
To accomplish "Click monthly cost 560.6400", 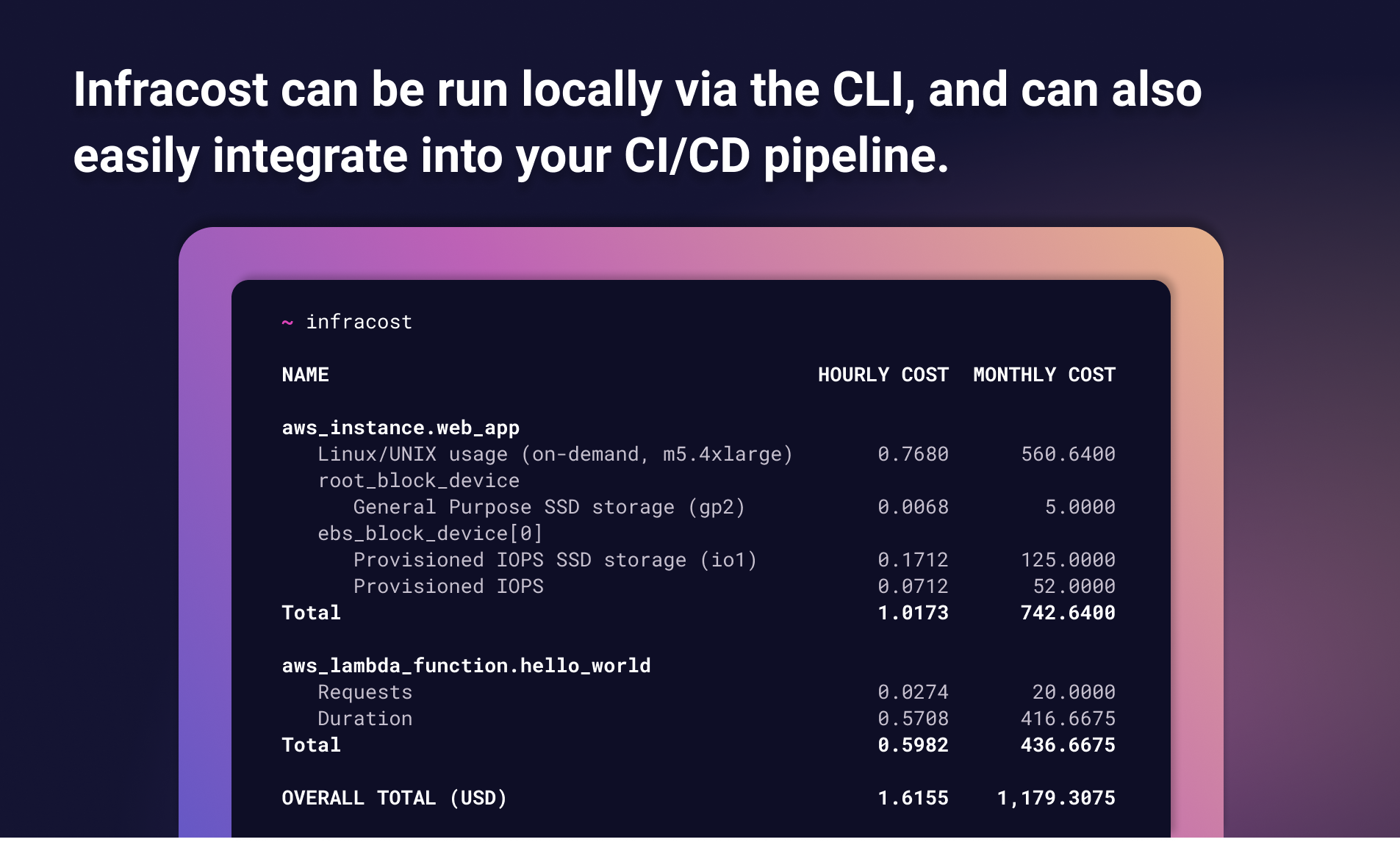I will (x=1069, y=454).
